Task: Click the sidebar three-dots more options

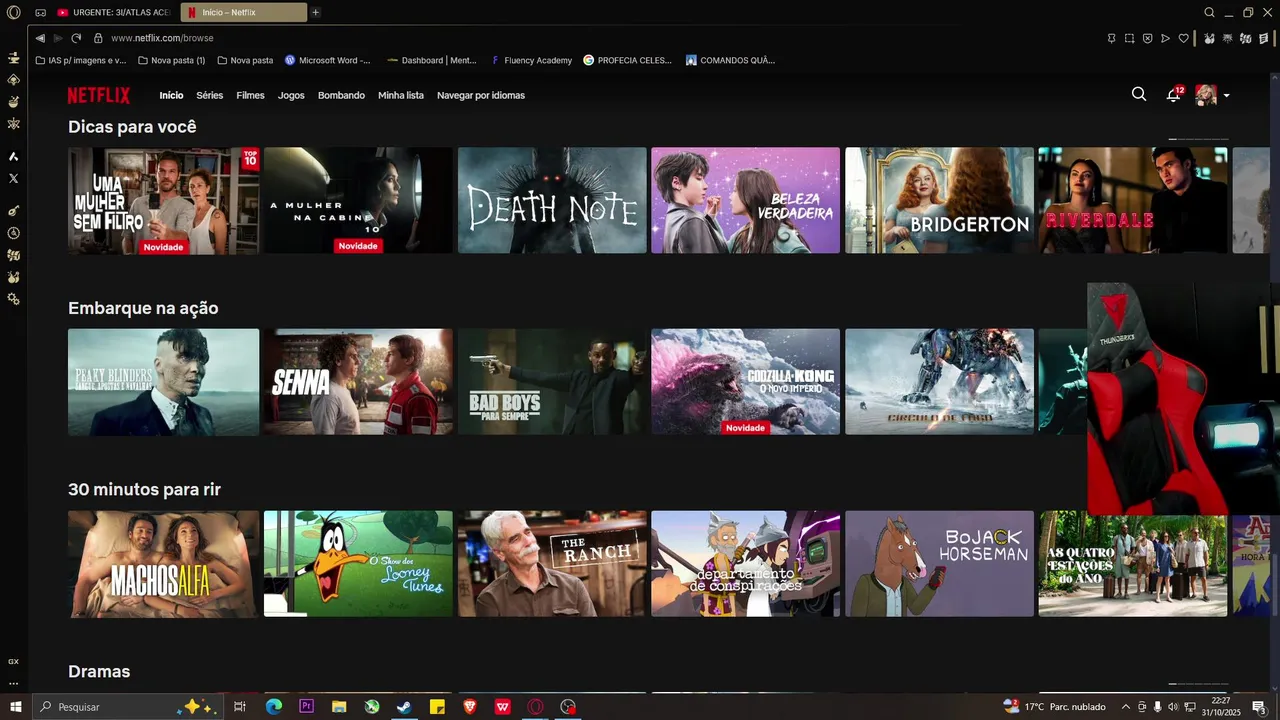Action: pyautogui.click(x=13, y=684)
